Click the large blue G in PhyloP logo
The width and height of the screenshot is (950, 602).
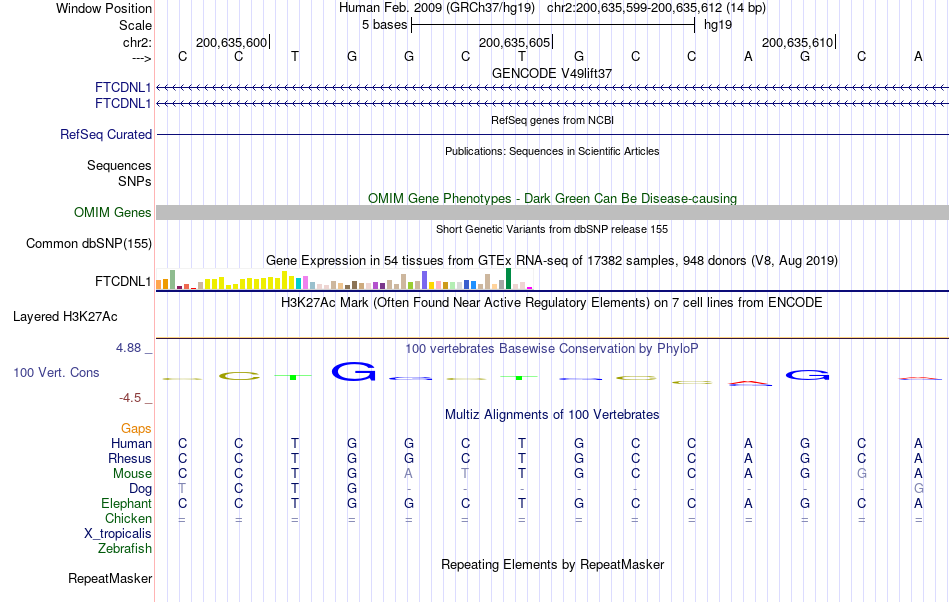353,371
